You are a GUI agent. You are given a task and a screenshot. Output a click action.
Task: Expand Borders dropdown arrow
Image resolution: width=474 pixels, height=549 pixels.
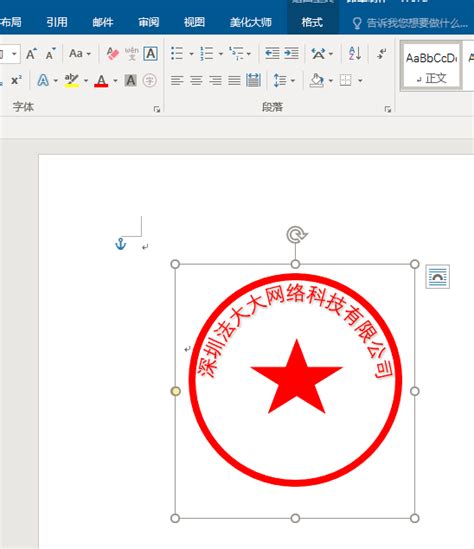[x=360, y=81]
